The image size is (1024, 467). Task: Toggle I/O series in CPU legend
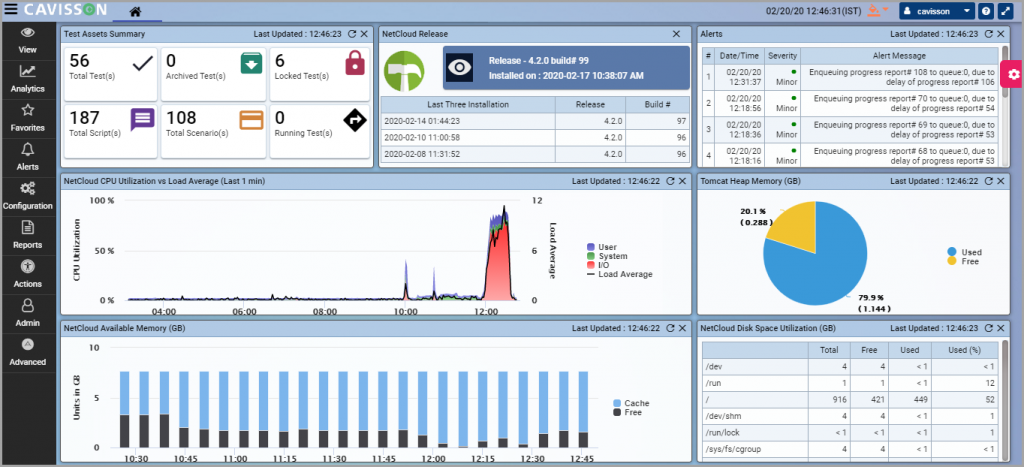[598, 265]
